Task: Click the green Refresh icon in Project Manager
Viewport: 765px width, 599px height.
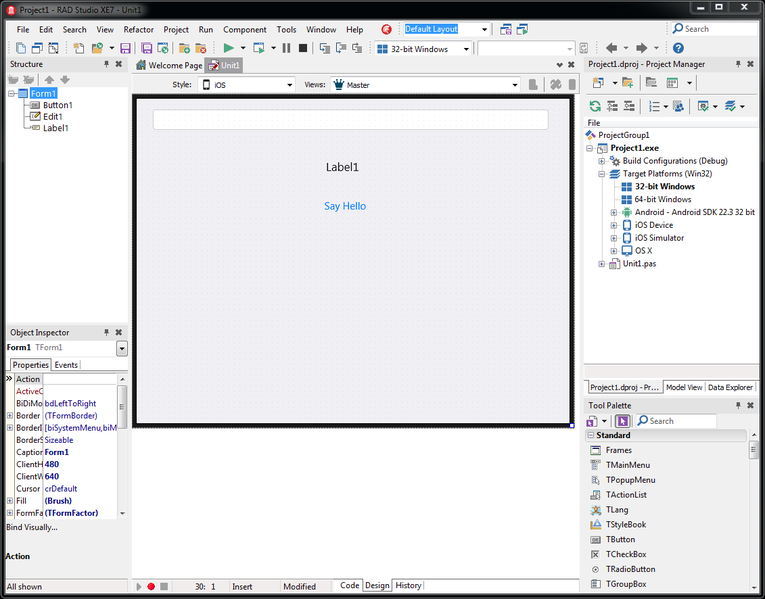Action: coord(595,106)
